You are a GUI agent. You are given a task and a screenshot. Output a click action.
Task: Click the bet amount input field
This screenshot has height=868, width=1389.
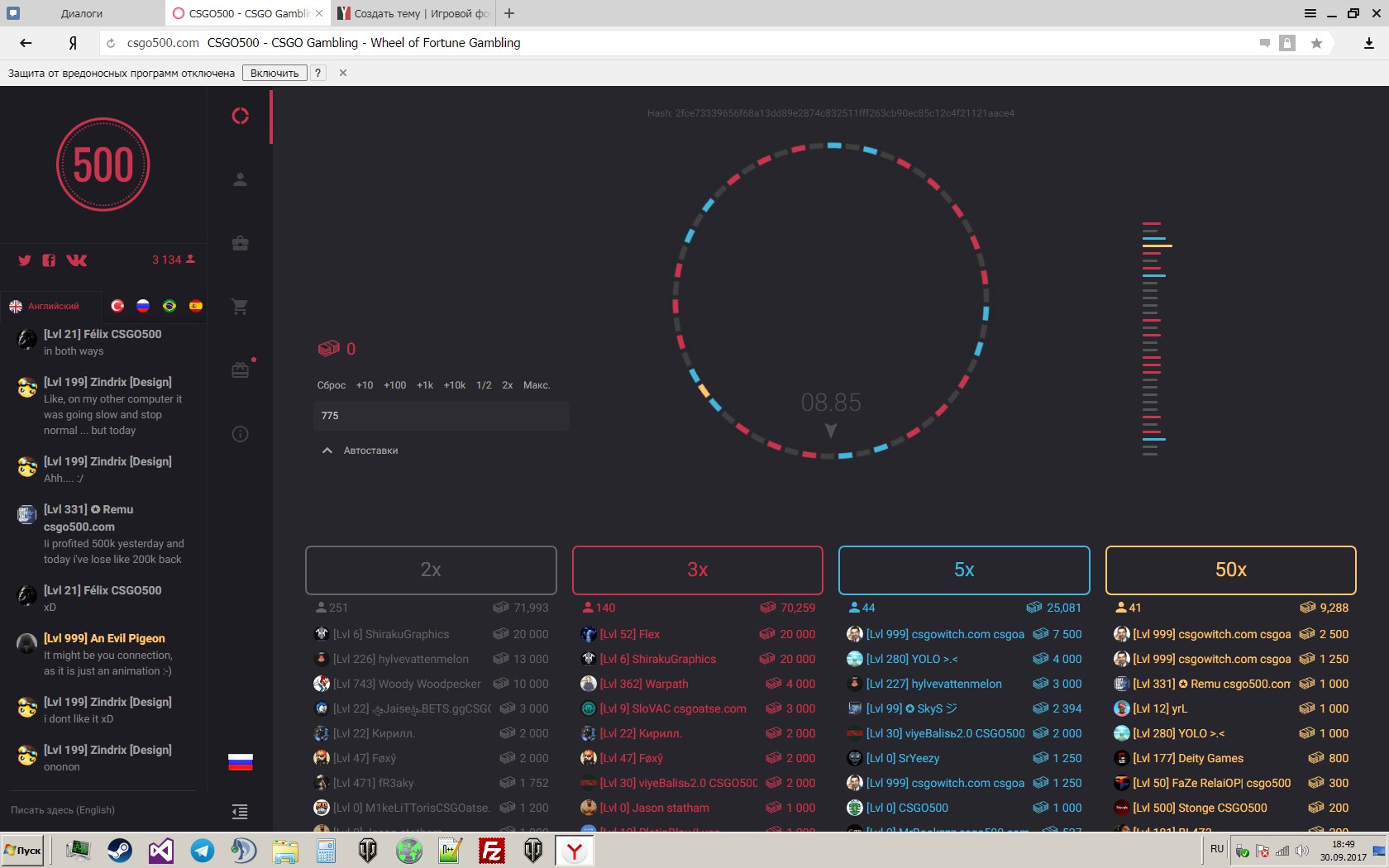pos(441,416)
